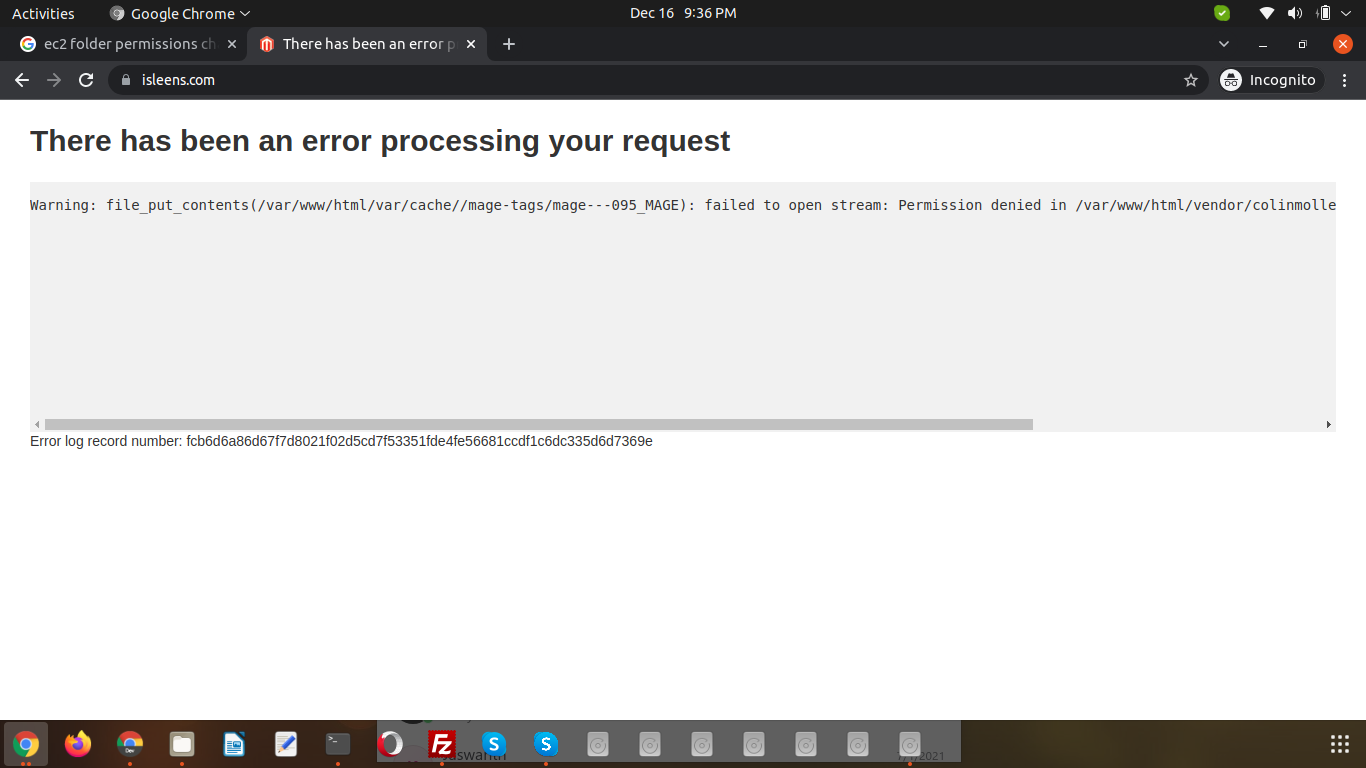Open LibreOffice Writer from the dock
The height and width of the screenshot is (768, 1366).
point(234,744)
